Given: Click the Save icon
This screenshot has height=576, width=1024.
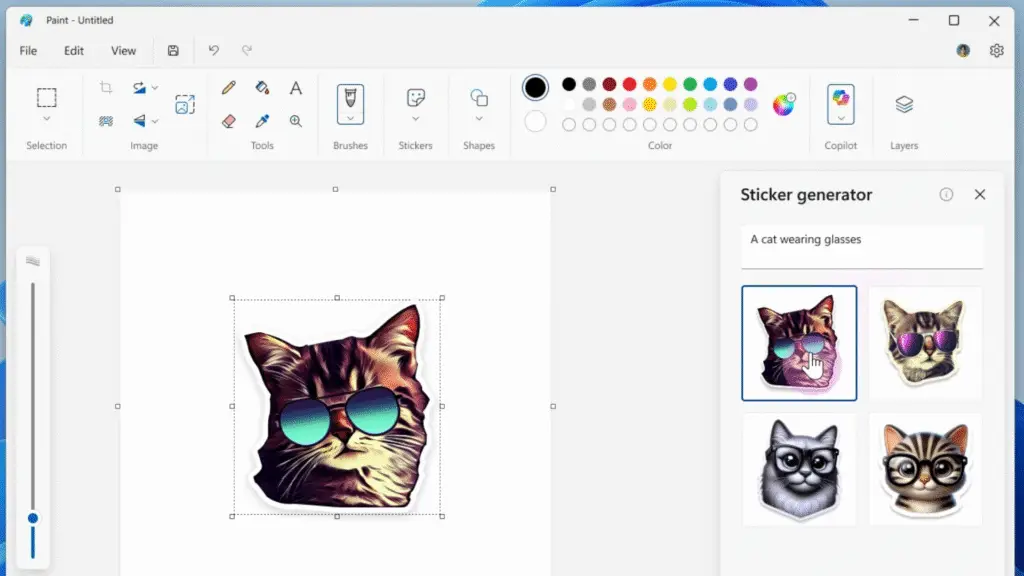Looking at the screenshot, I should pyautogui.click(x=173, y=50).
